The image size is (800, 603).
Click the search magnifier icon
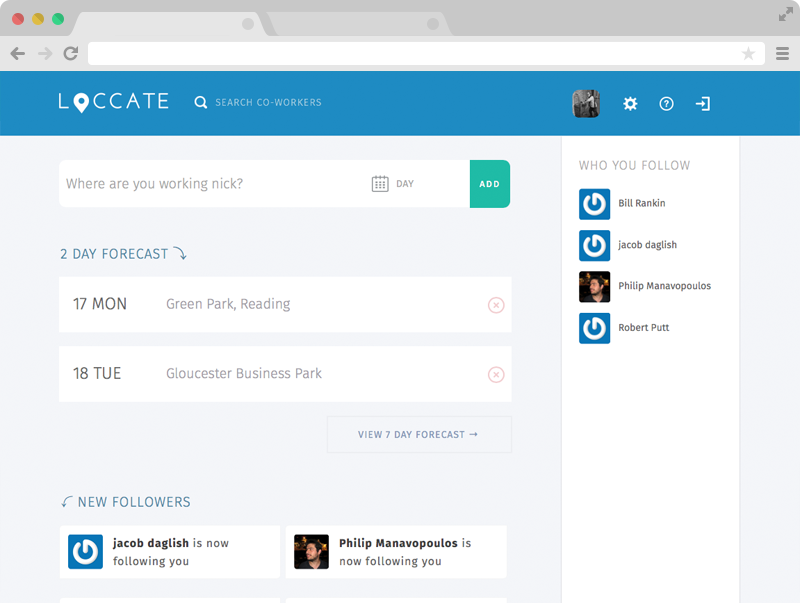(201, 103)
